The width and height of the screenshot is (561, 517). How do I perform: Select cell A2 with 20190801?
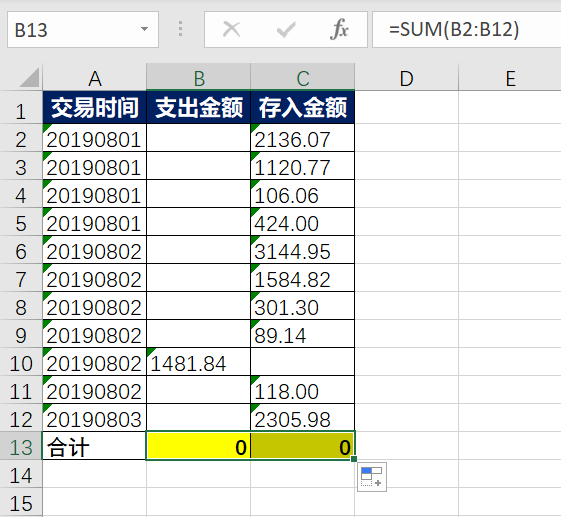(94, 138)
